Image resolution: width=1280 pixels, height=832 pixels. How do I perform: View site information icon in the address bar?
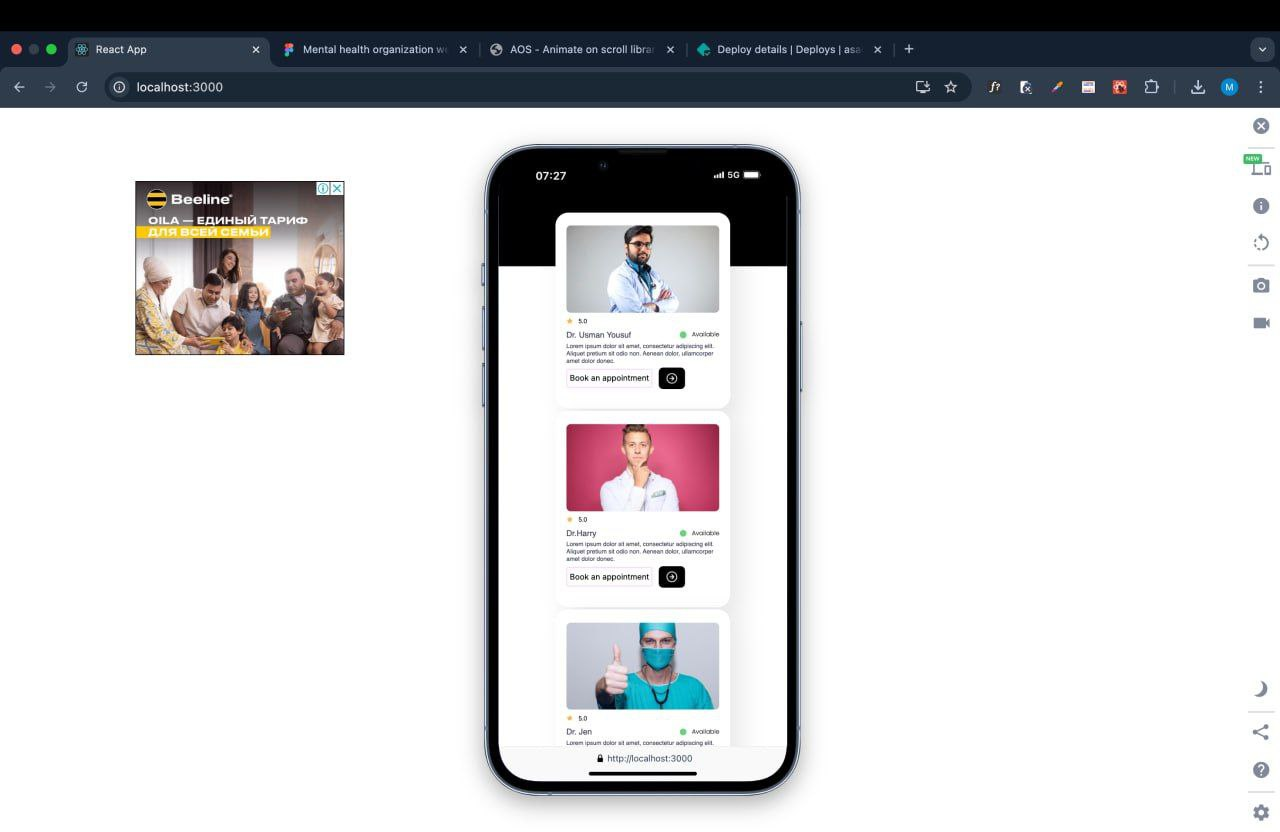pos(119,87)
